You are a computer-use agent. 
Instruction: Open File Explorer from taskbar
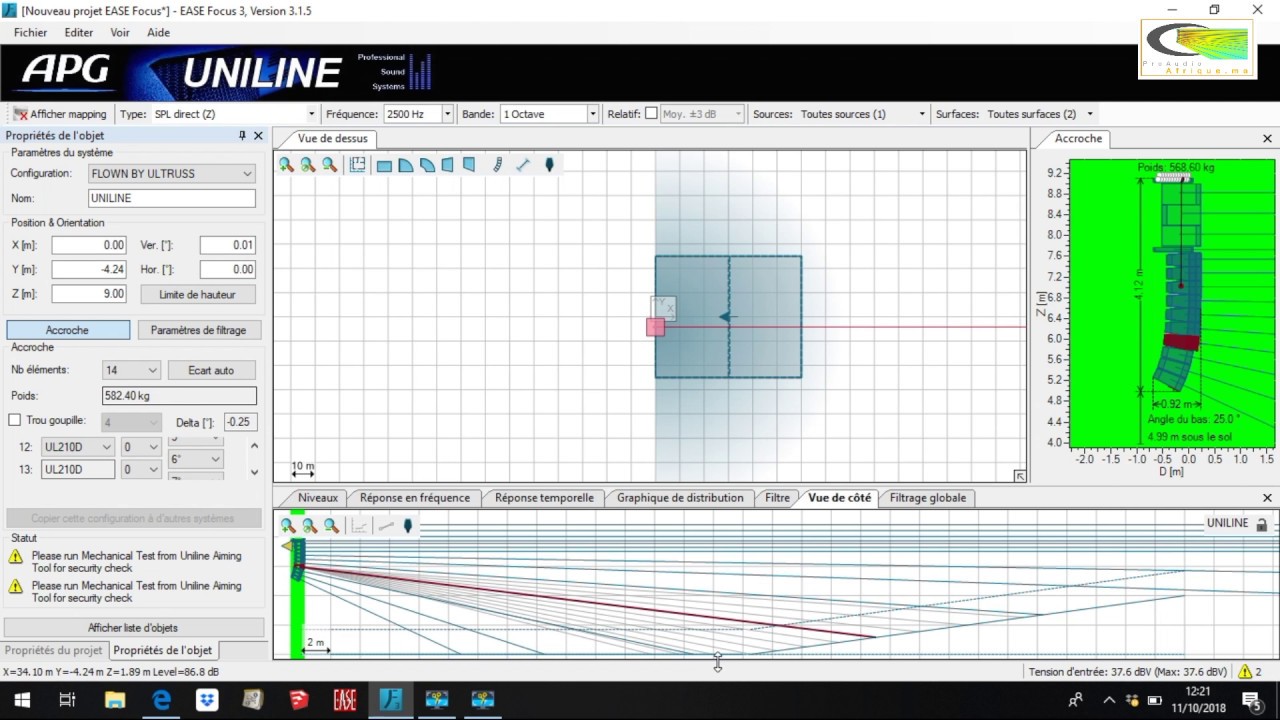pos(115,700)
